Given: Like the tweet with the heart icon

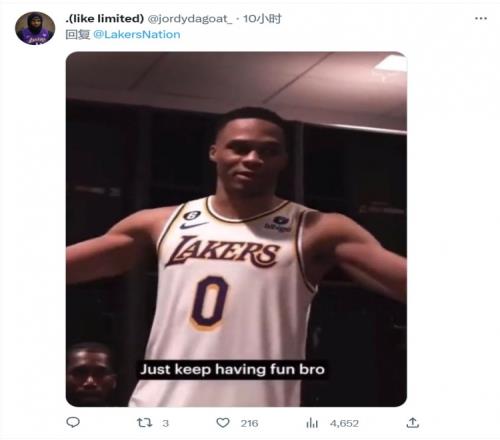Looking at the screenshot, I should tap(223, 423).
